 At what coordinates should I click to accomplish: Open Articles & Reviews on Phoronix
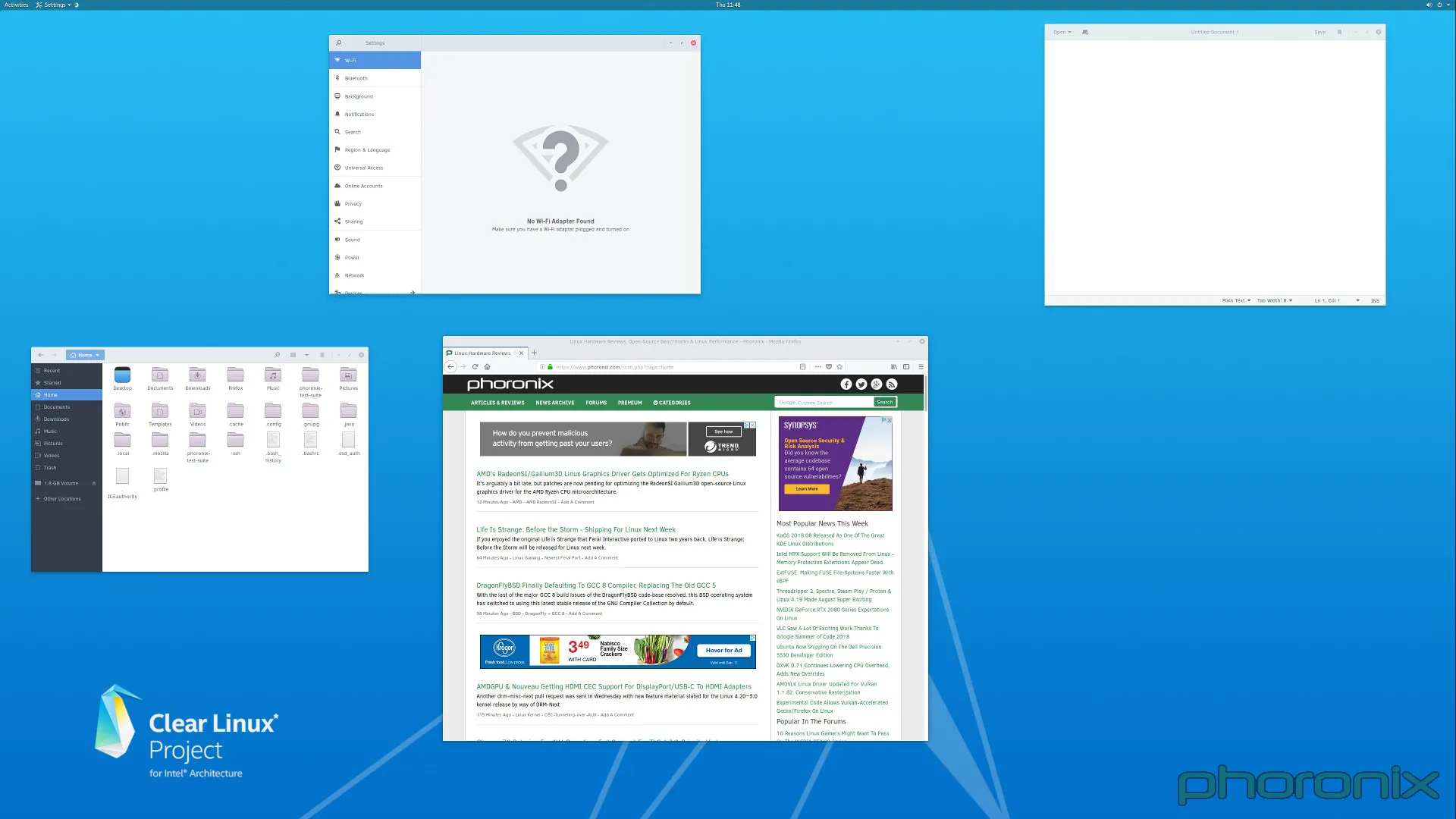pyautogui.click(x=497, y=403)
